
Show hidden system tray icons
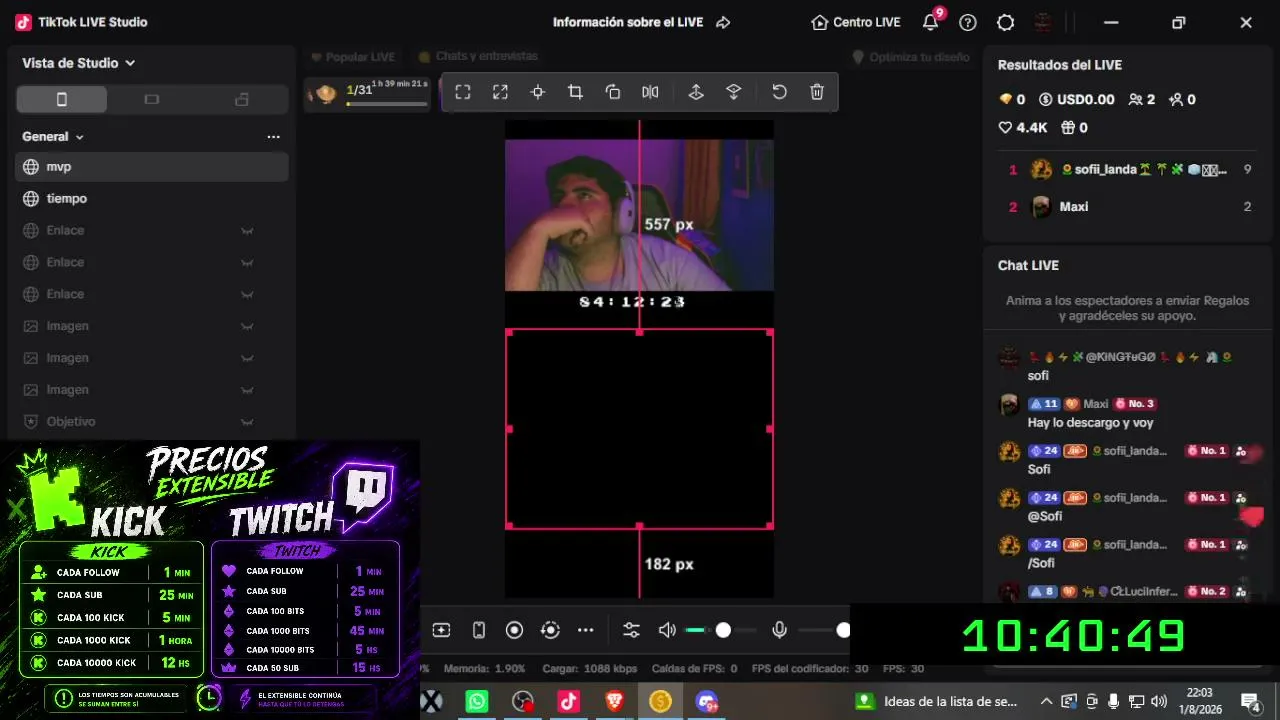1046,702
